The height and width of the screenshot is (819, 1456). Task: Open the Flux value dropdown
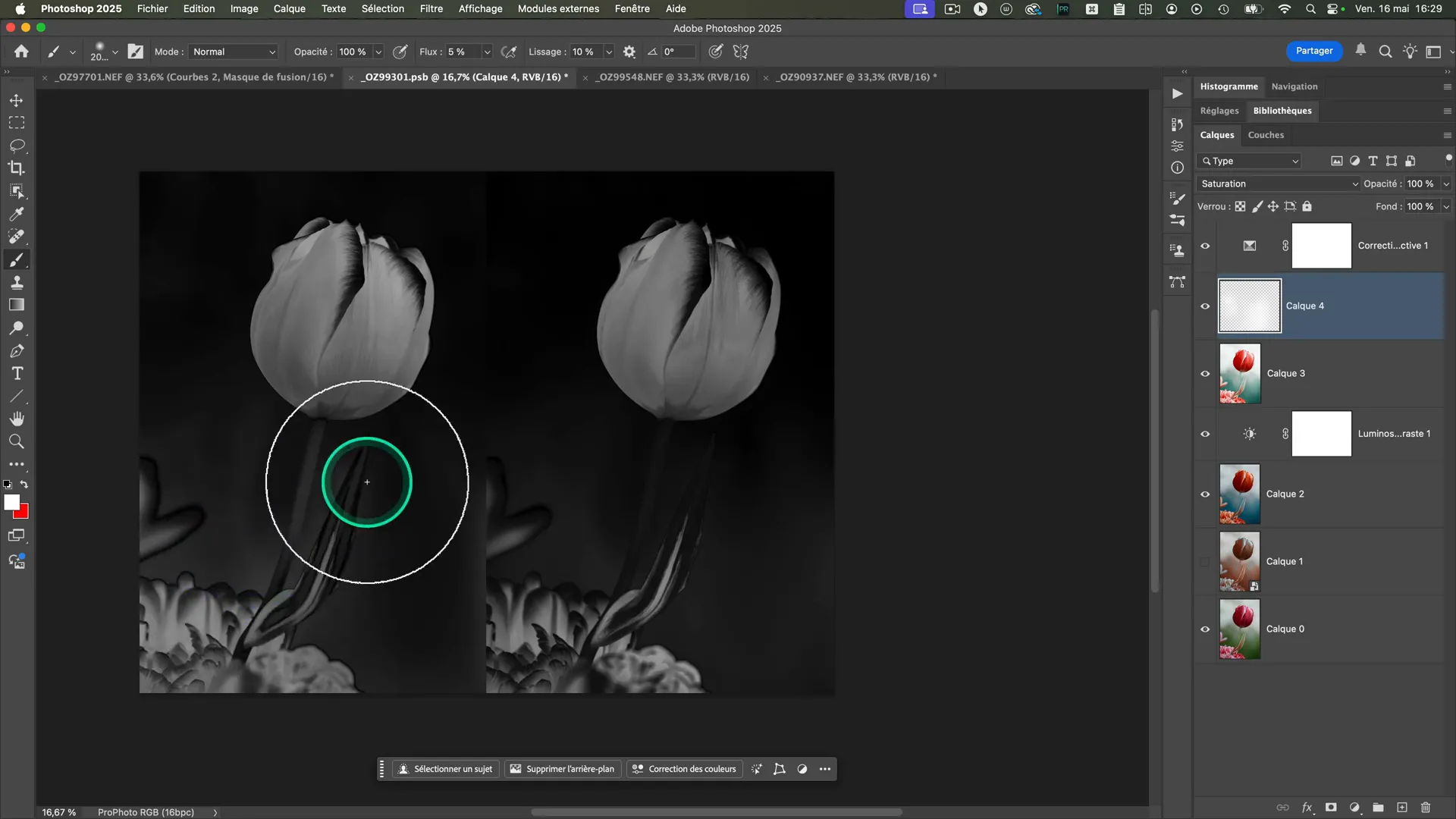click(x=487, y=52)
